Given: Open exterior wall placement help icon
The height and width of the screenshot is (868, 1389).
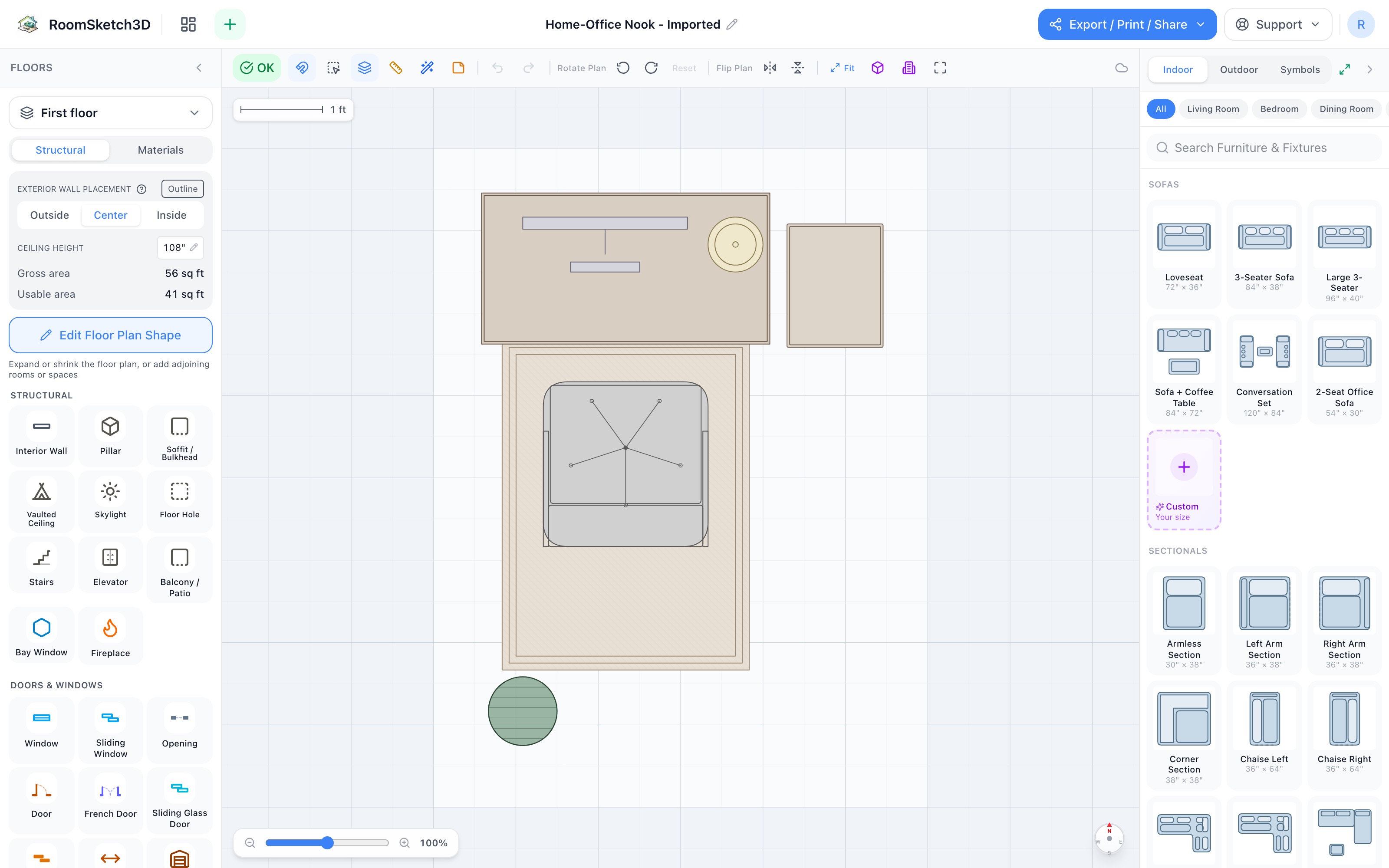Looking at the screenshot, I should pyautogui.click(x=142, y=189).
